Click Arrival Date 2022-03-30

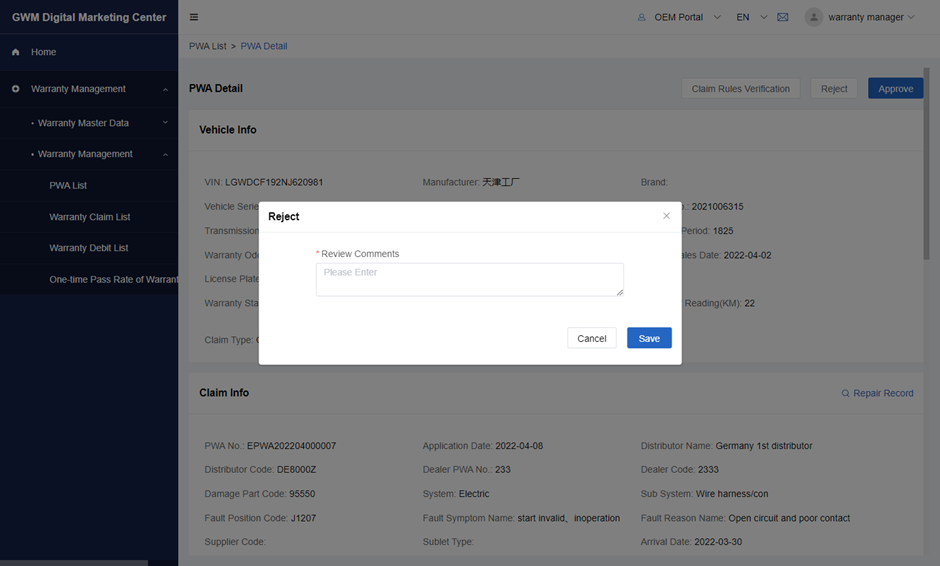point(718,542)
